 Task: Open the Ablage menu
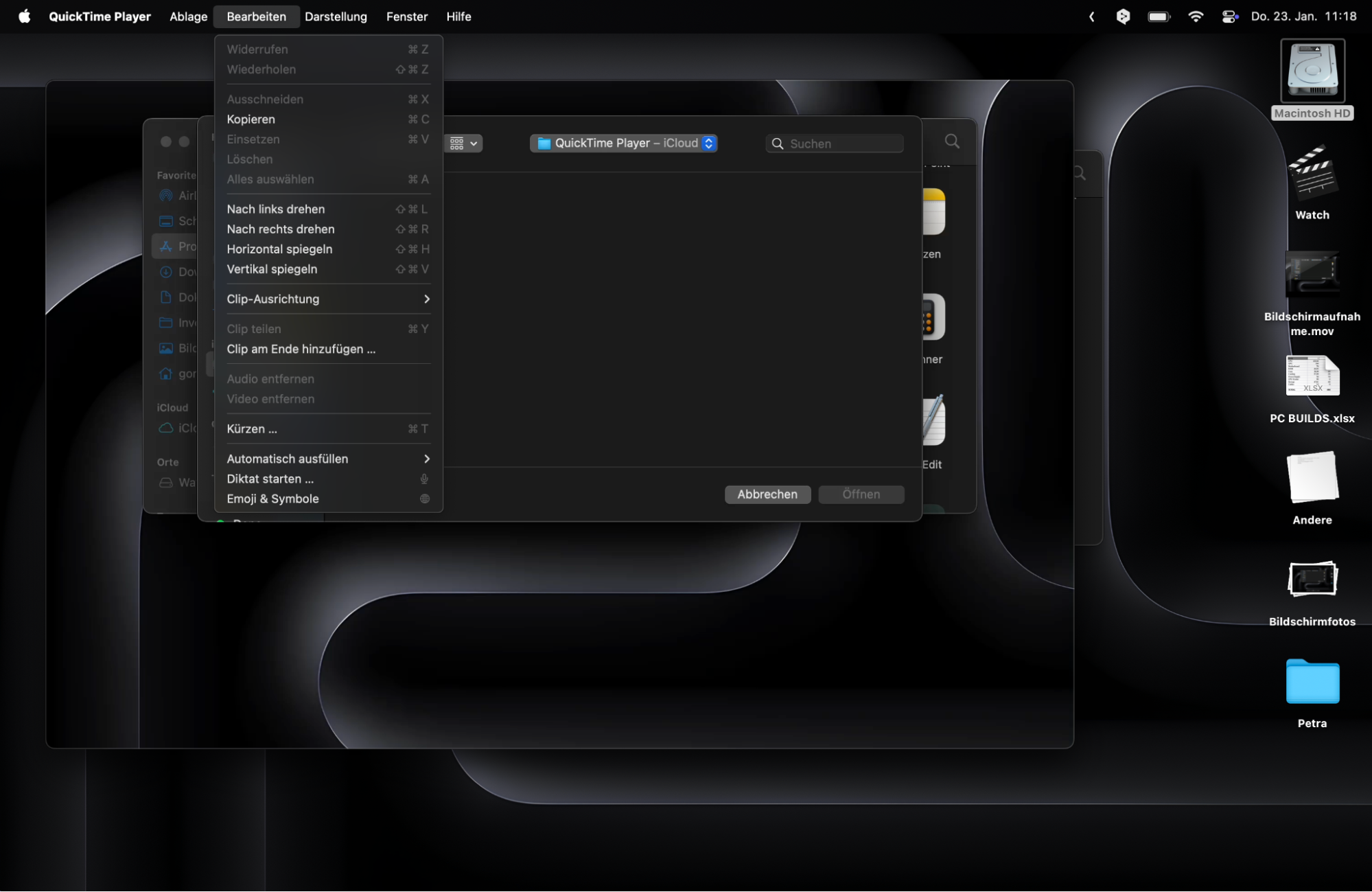tap(188, 16)
